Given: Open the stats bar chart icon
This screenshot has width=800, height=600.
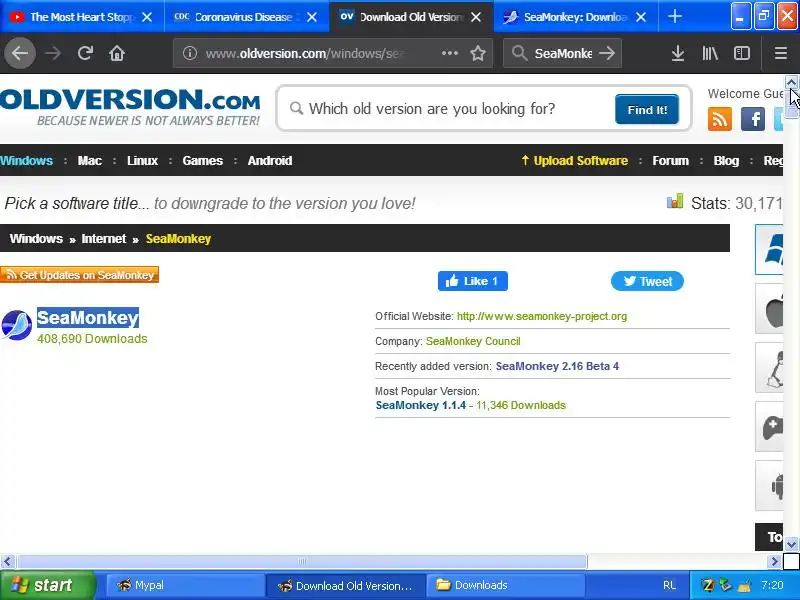Looking at the screenshot, I should [x=675, y=202].
